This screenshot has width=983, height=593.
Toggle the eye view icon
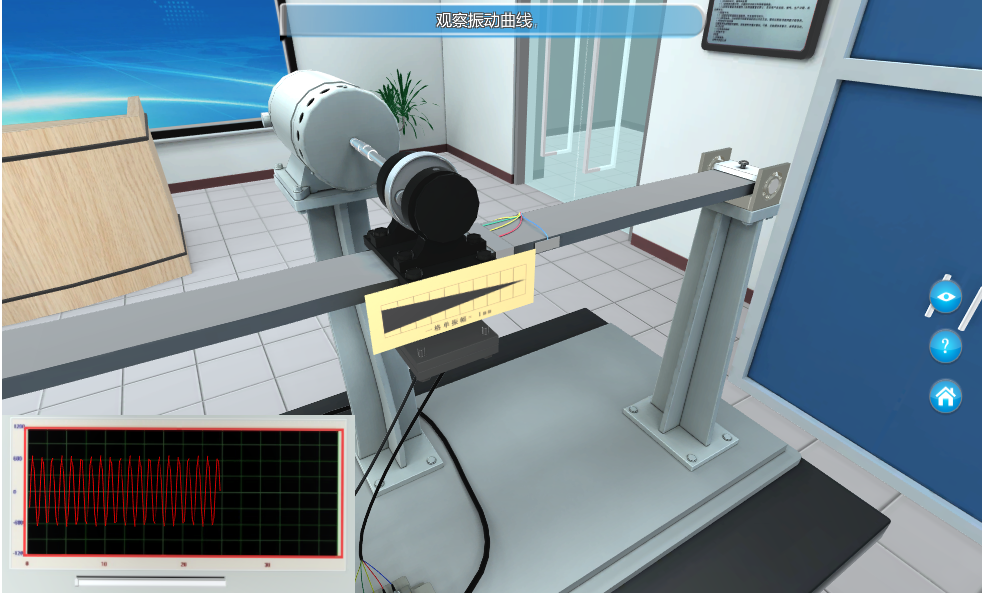pyautogui.click(x=945, y=297)
